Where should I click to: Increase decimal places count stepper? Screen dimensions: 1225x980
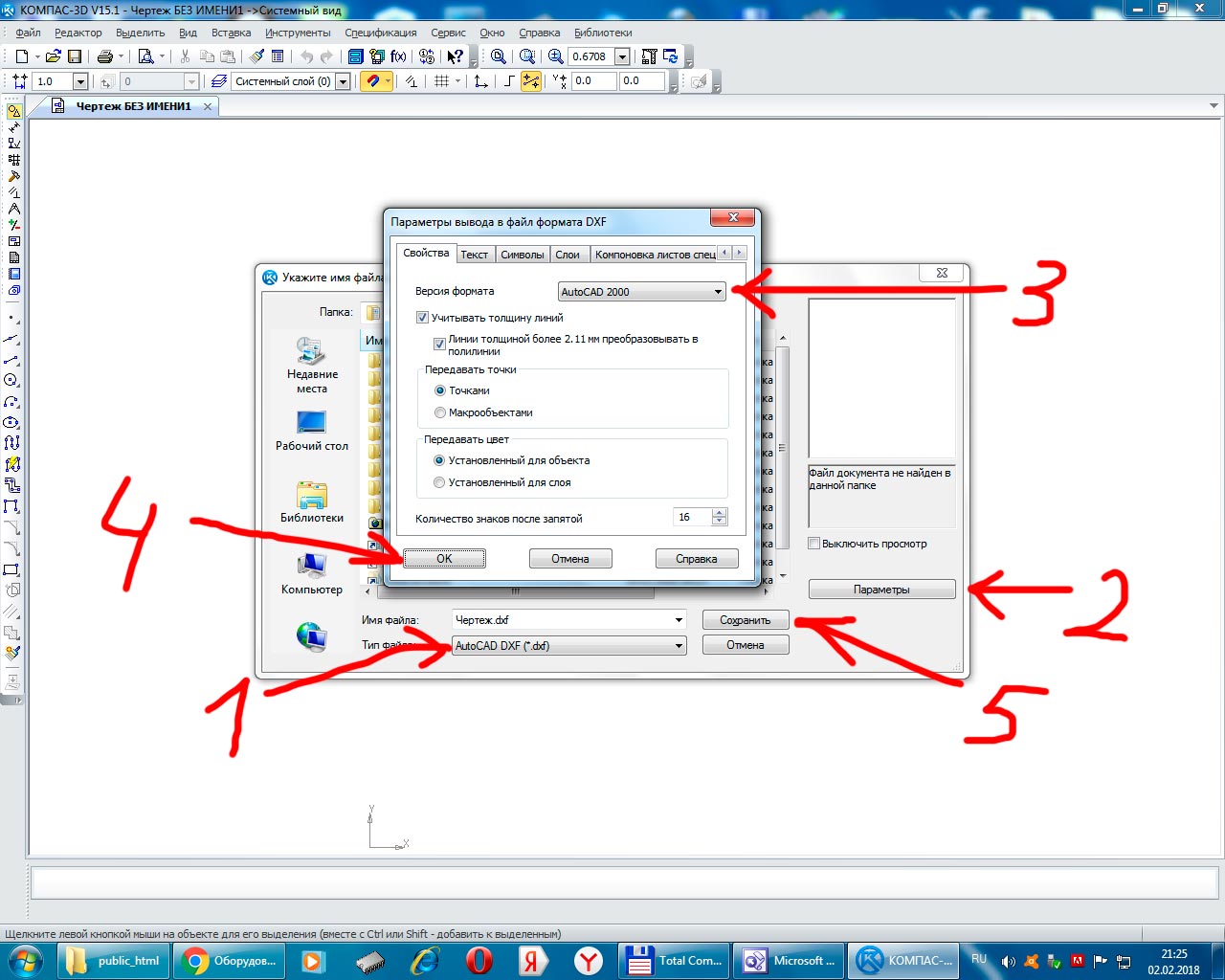pos(720,513)
